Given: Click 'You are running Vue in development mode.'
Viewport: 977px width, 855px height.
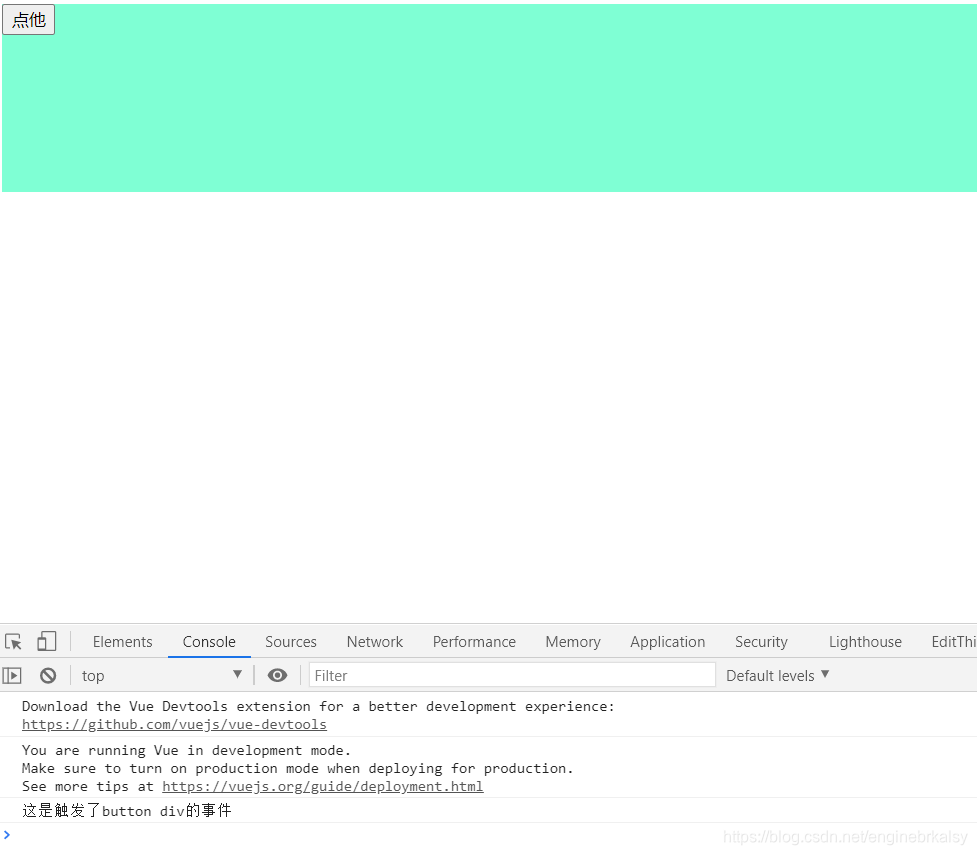Looking at the screenshot, I should point(186,750).
